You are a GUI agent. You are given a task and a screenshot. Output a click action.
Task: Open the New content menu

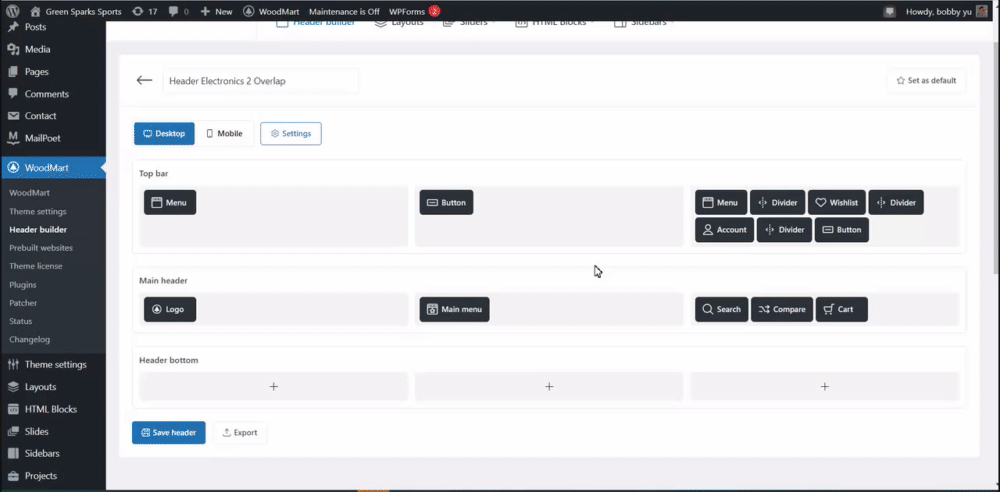216,11
